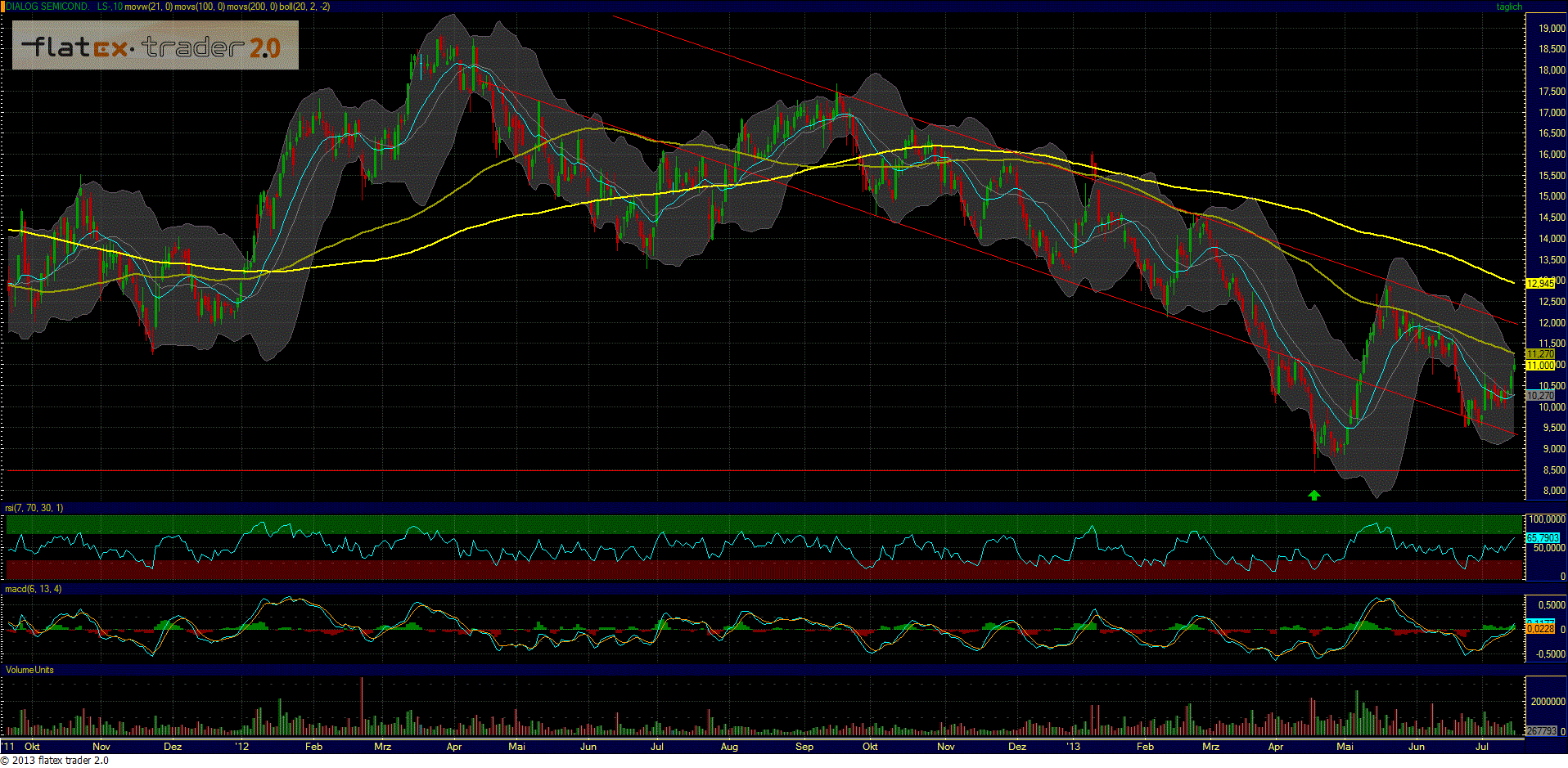Click the 17,500 price axis label
1568x768 pixels.
coord(1552,92)
